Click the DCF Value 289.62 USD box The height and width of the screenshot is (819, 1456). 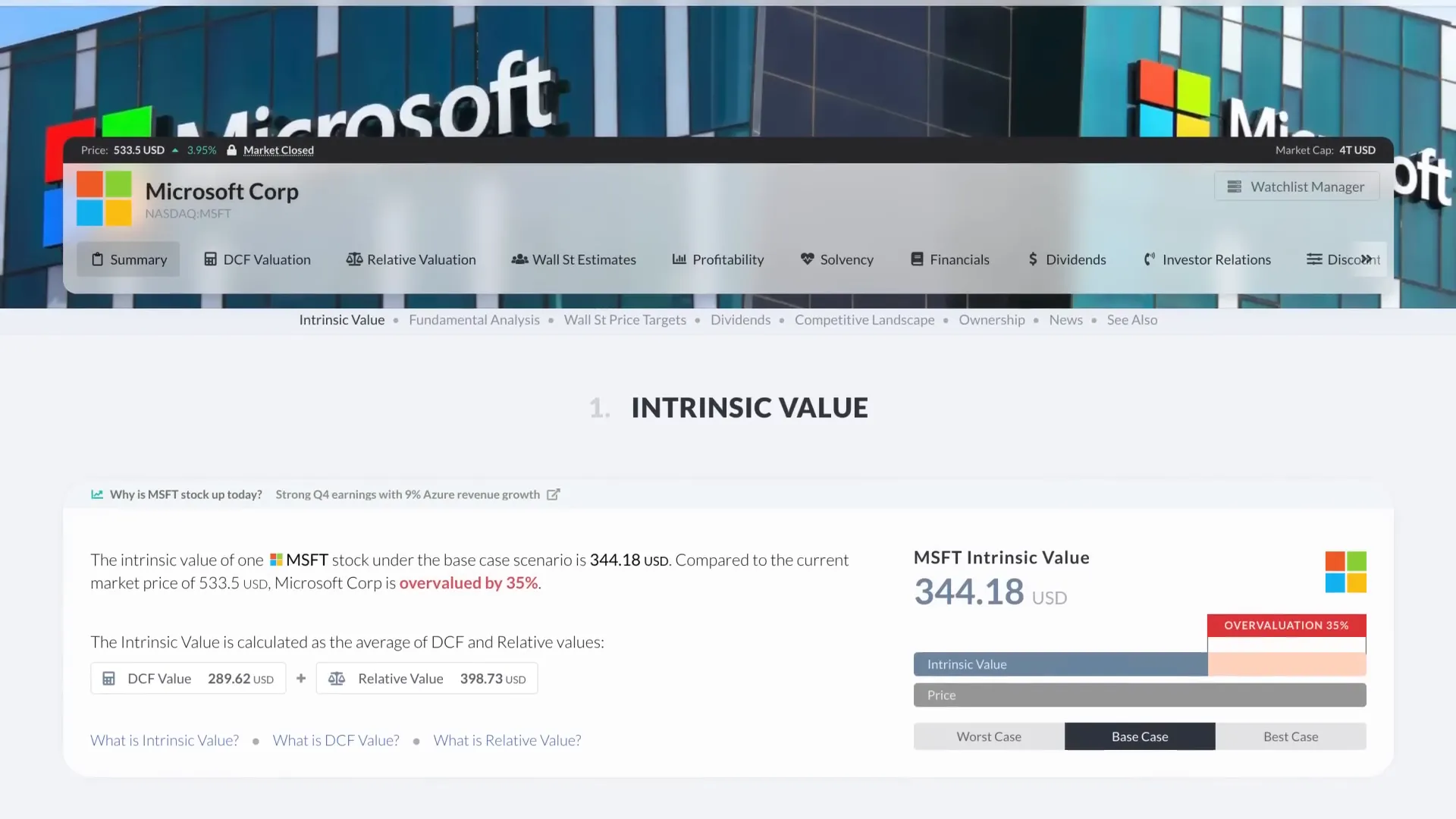188,679
